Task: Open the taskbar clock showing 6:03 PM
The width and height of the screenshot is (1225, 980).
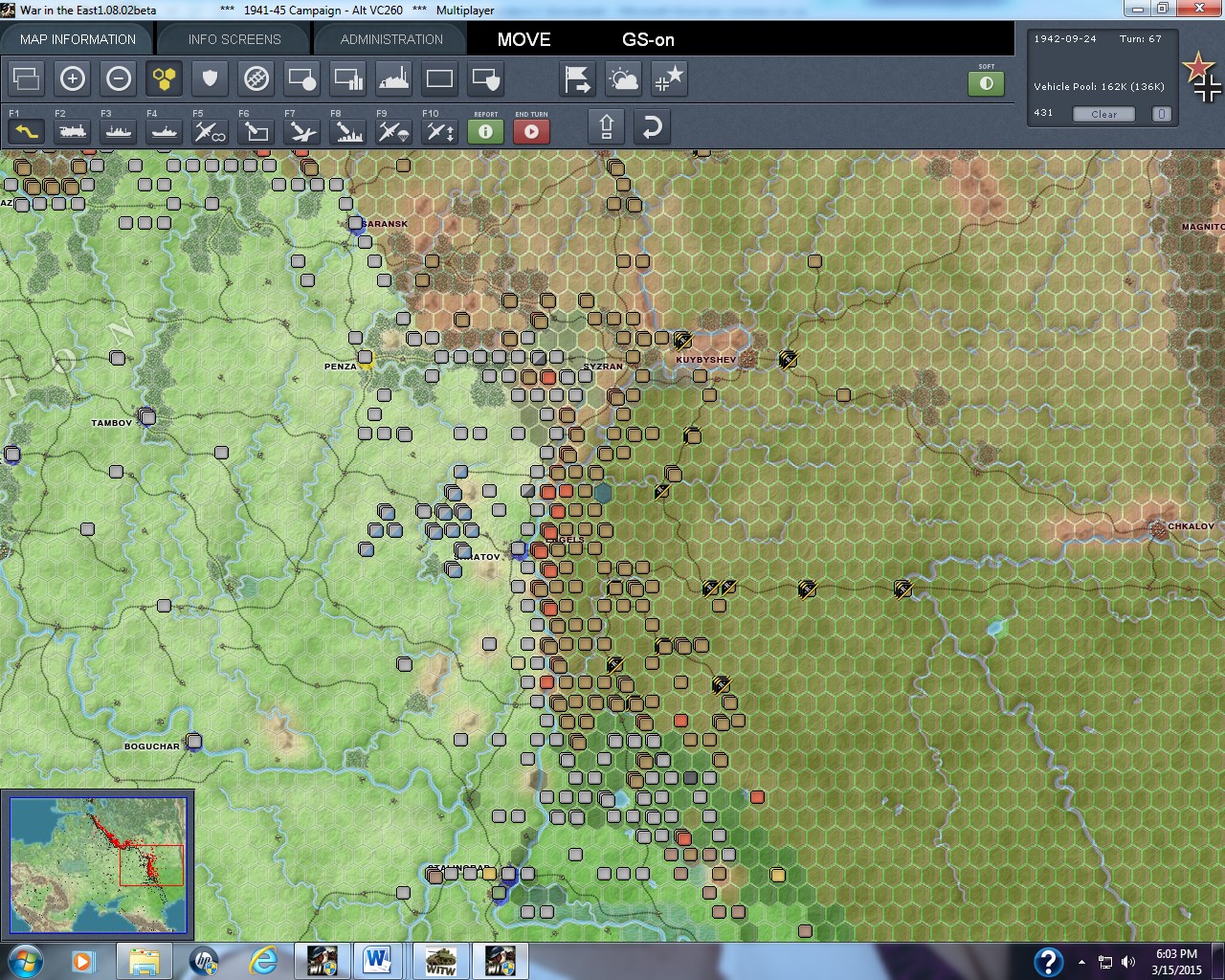Action: [1176, 962]
